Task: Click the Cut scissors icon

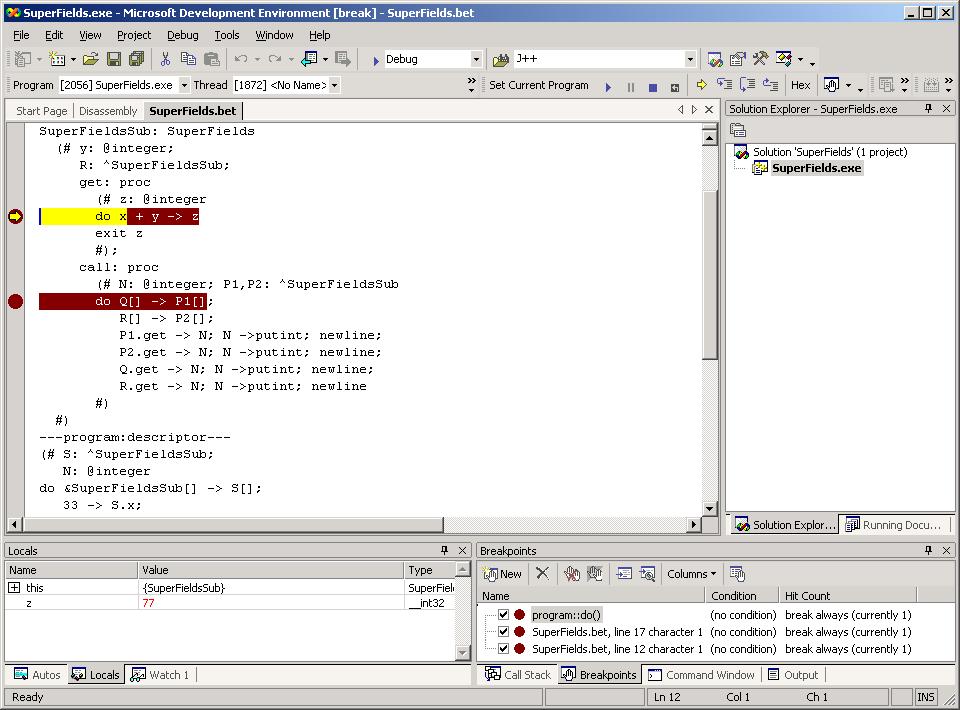Action: (166, 59)
